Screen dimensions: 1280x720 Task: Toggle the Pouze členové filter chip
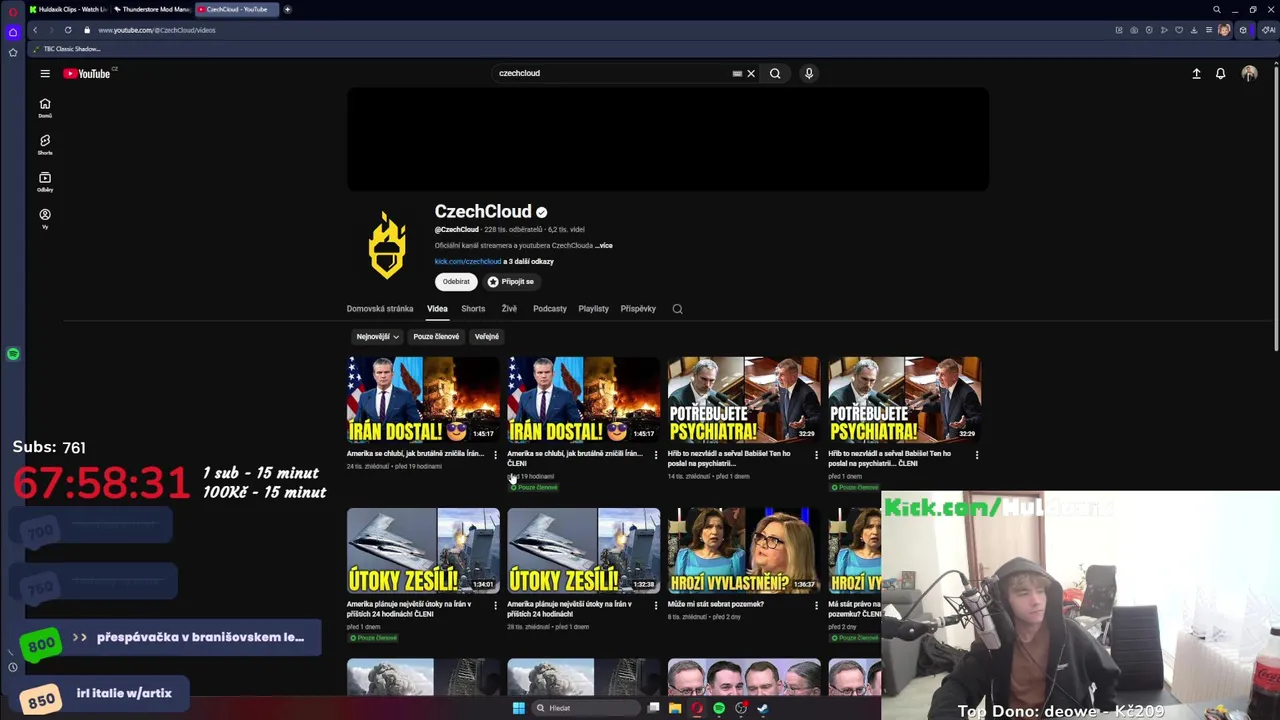coord(436,337)
